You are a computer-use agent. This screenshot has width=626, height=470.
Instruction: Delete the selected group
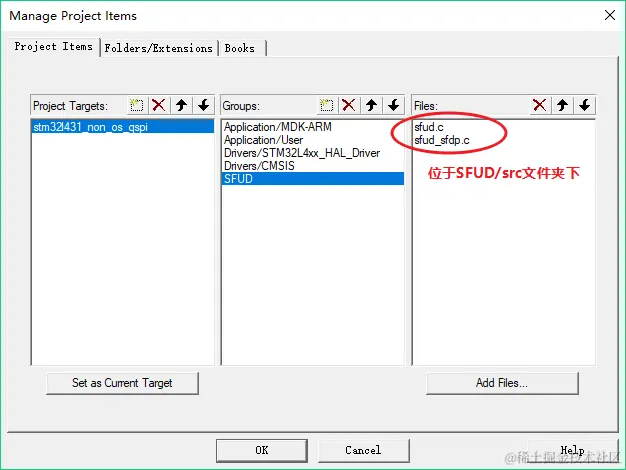click(x=349, y=105)
